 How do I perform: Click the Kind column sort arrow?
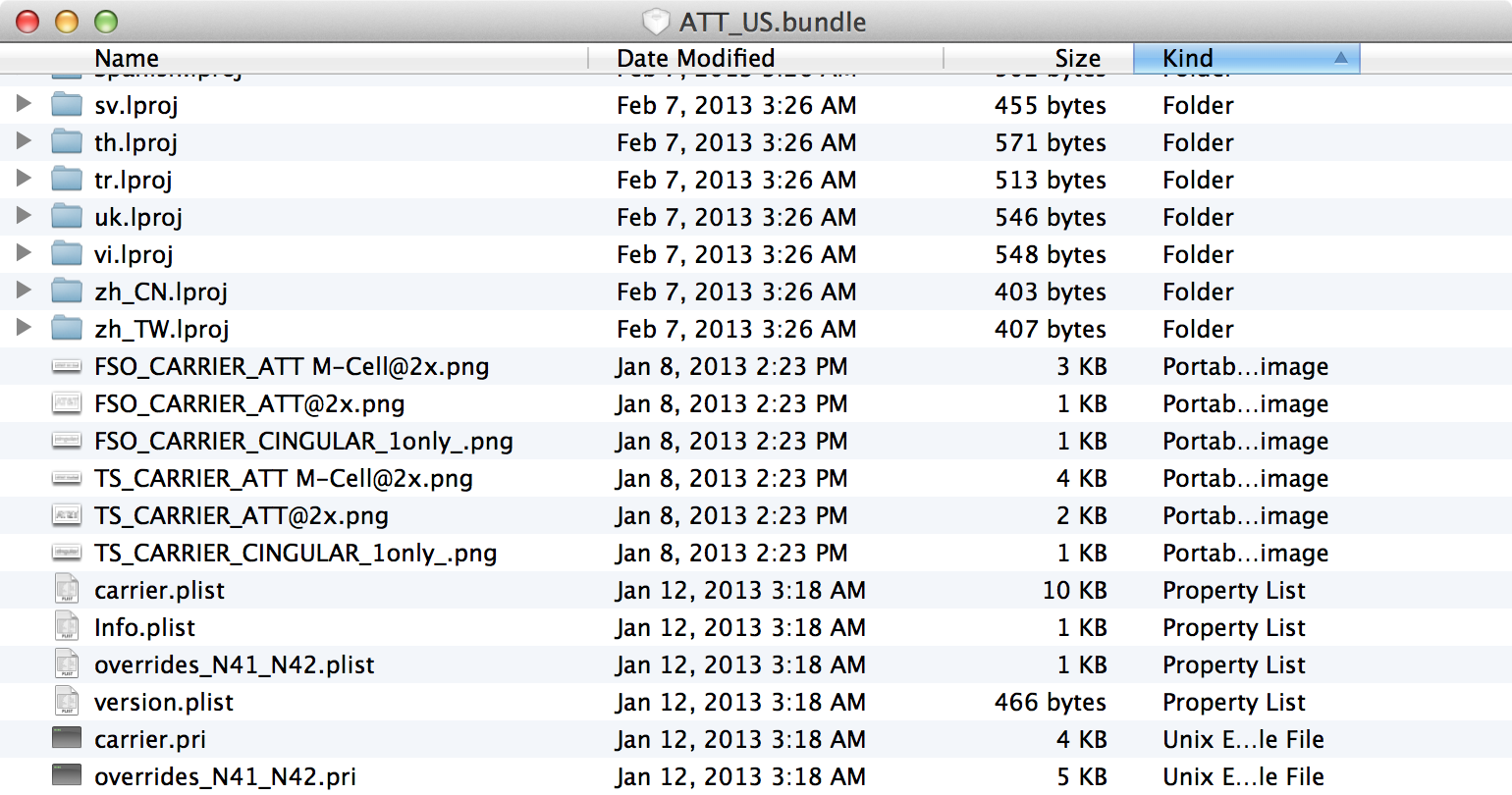1340,59
